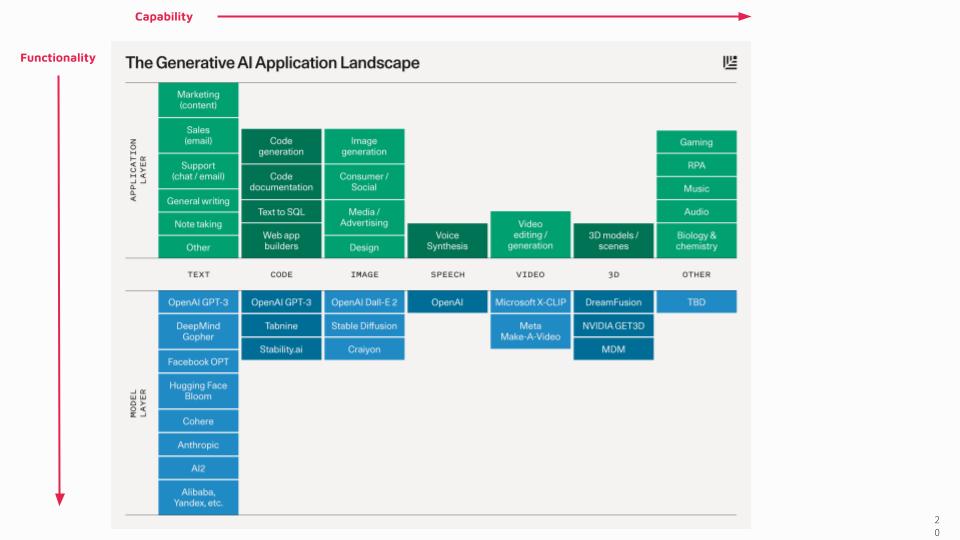960x540 pixels.
Task: Select the Image generation box
Action: coord(364,146)
